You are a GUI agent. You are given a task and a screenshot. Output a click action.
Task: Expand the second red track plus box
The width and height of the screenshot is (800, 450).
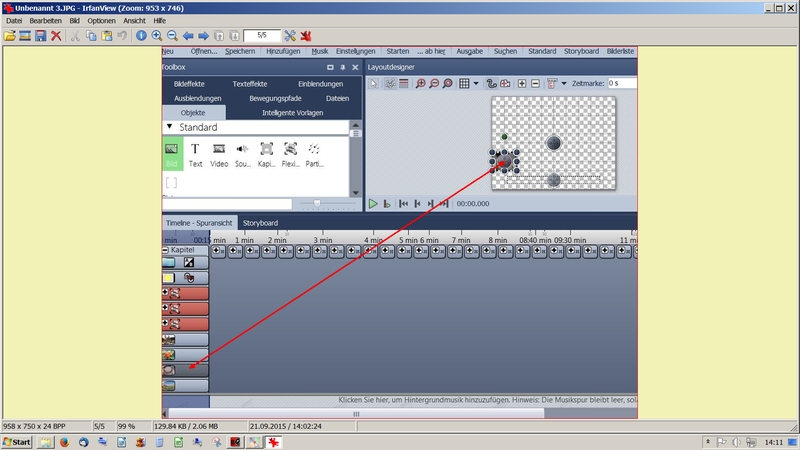click(x=166, y=309)
